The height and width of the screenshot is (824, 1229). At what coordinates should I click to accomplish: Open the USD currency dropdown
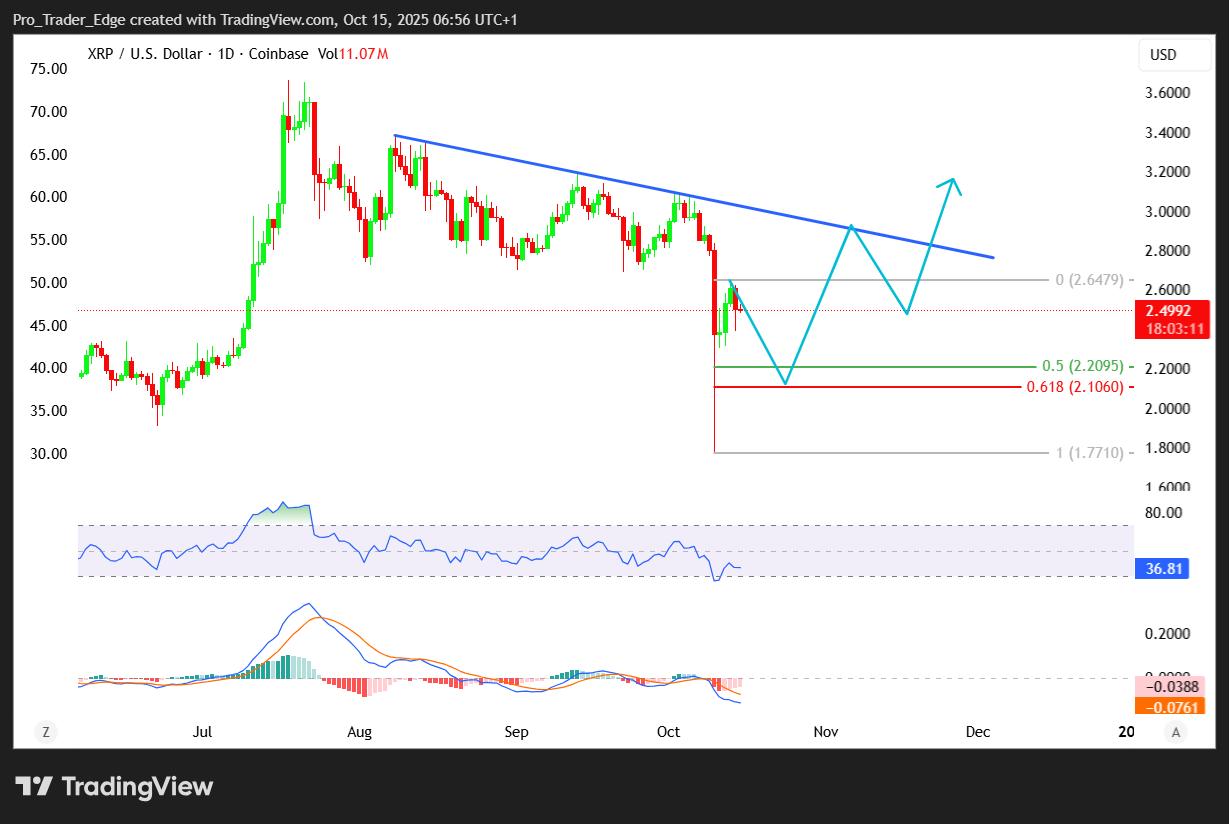click(x=1163, y=55)
